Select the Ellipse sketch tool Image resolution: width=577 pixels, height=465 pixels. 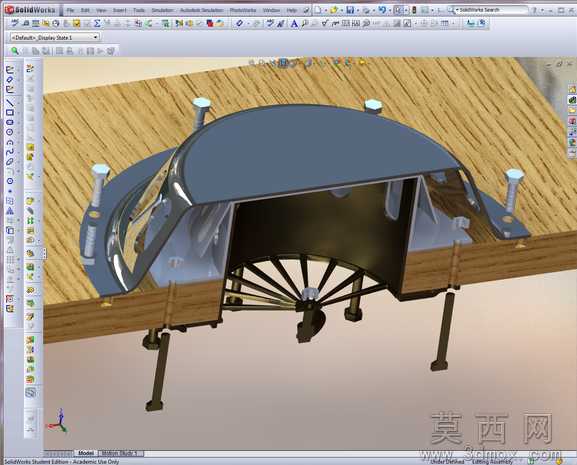[x=10, y=161]
